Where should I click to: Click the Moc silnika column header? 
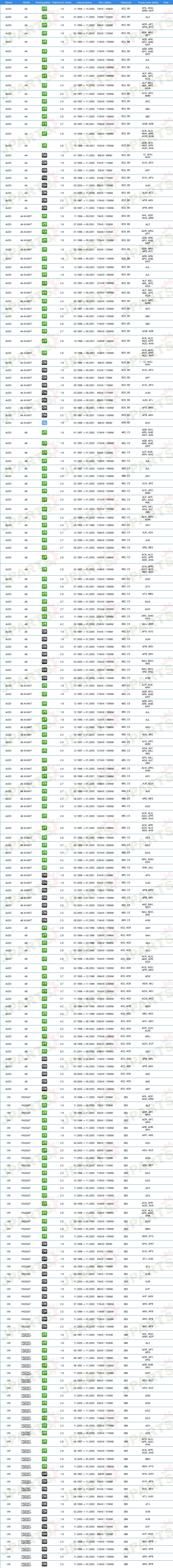(105, 2)
